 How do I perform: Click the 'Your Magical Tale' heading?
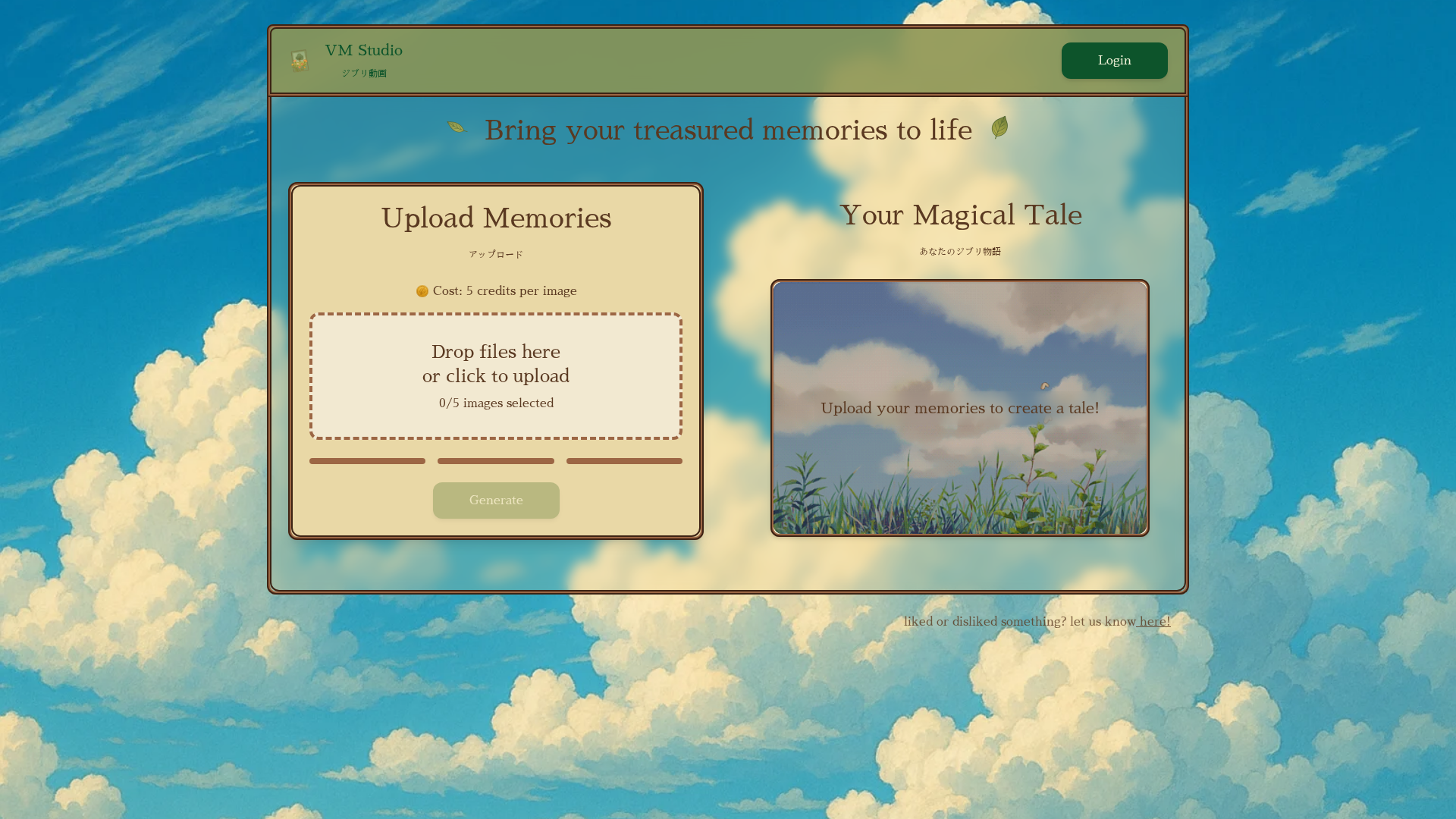[960, 215]
